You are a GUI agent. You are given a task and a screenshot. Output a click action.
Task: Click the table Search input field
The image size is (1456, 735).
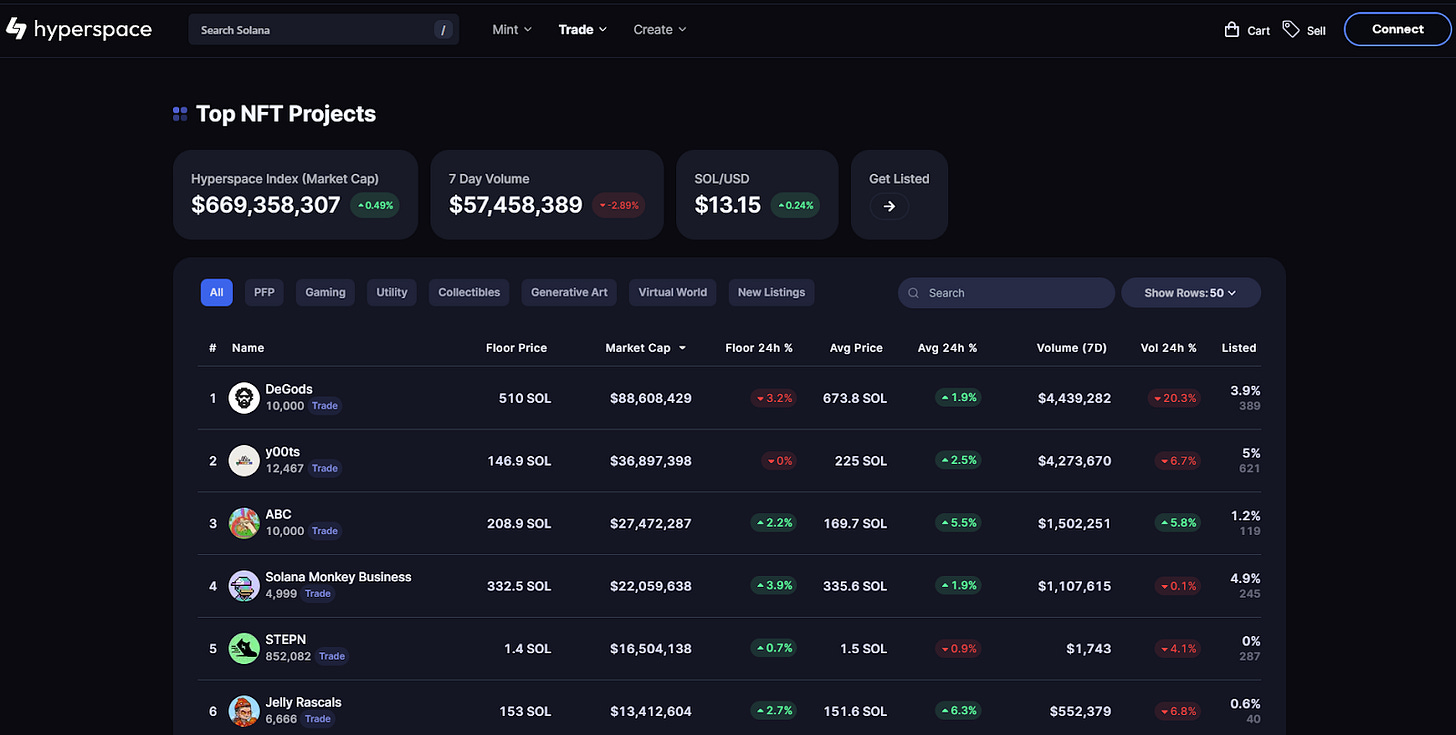[1006, 293]
